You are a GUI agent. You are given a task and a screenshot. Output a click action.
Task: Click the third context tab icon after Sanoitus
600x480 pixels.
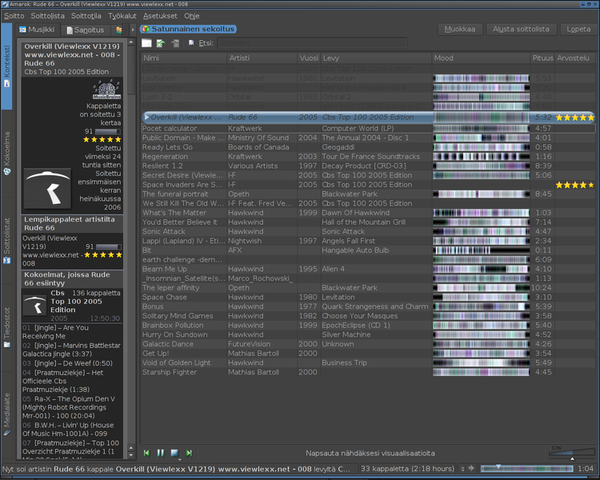pos(119,30)
